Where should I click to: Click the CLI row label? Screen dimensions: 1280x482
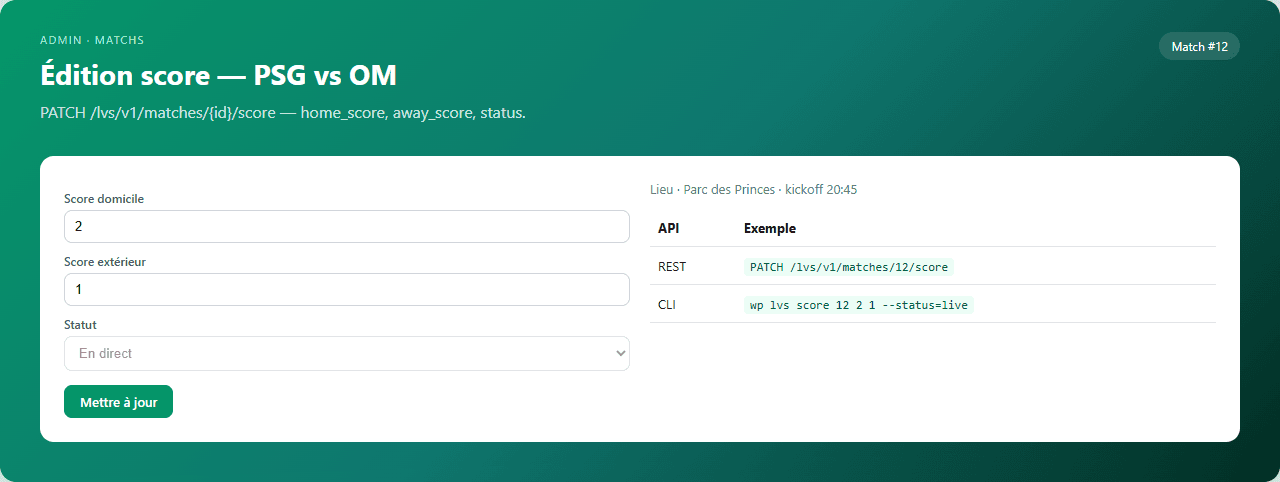pos(667,305)
